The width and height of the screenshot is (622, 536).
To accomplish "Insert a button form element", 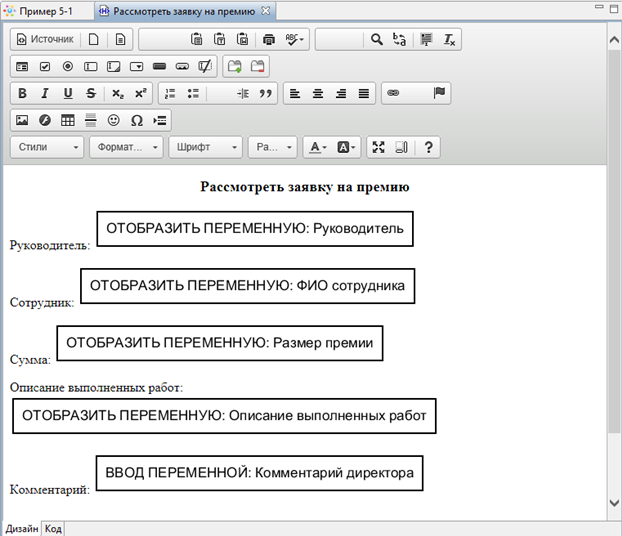I will (159, 66).
